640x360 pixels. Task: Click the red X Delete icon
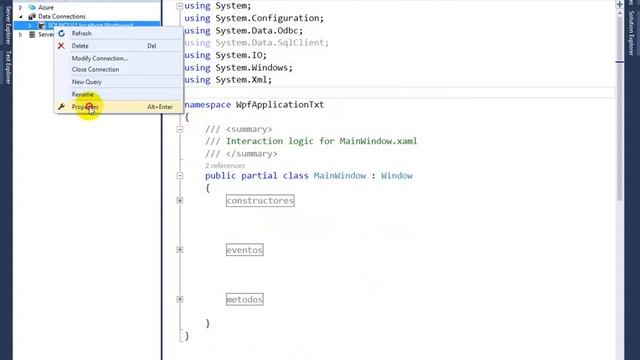(61, 46)
